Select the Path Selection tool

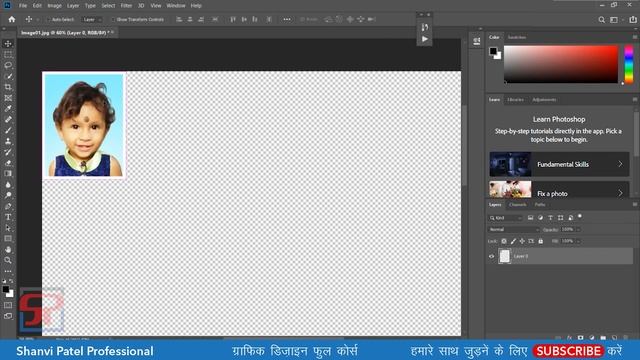pos(8,228)
